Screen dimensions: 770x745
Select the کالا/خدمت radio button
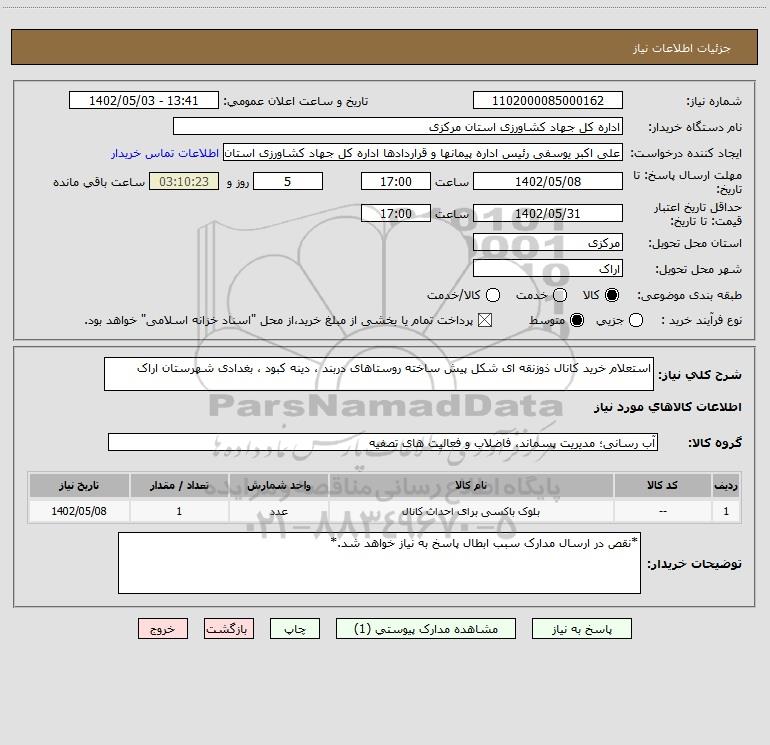tap(493, 295)
